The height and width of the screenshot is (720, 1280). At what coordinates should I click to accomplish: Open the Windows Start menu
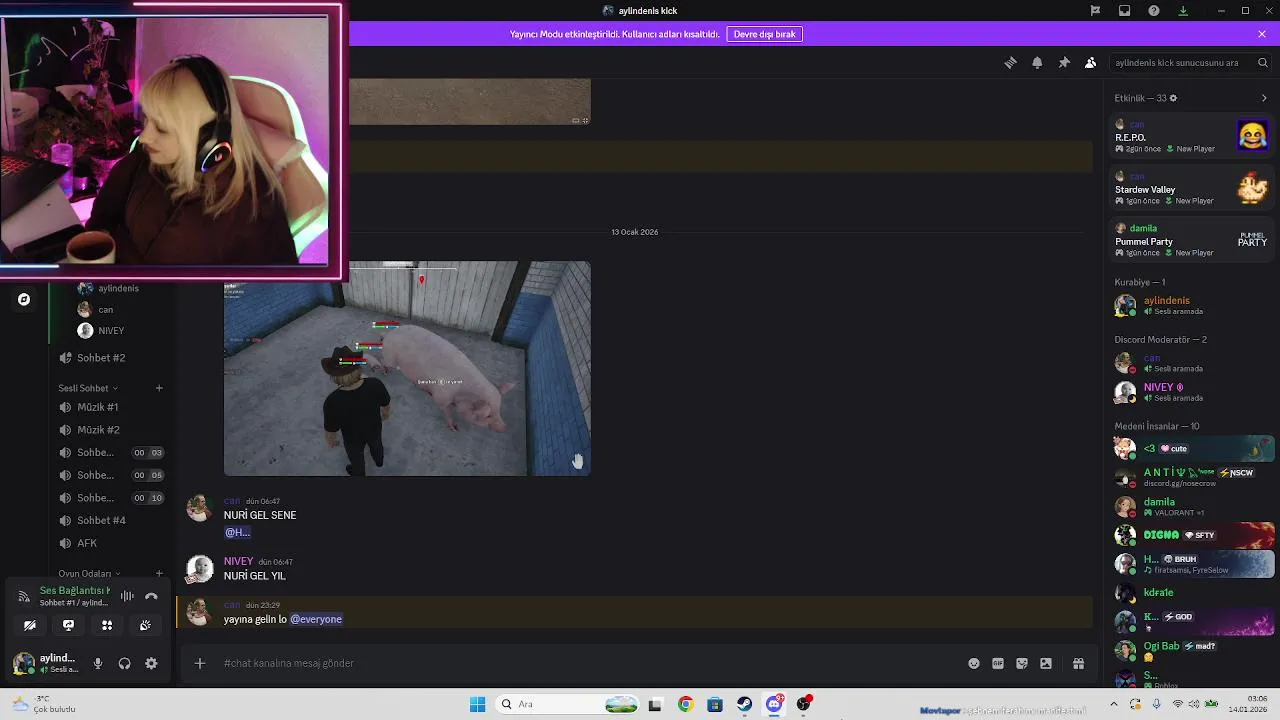477,704
